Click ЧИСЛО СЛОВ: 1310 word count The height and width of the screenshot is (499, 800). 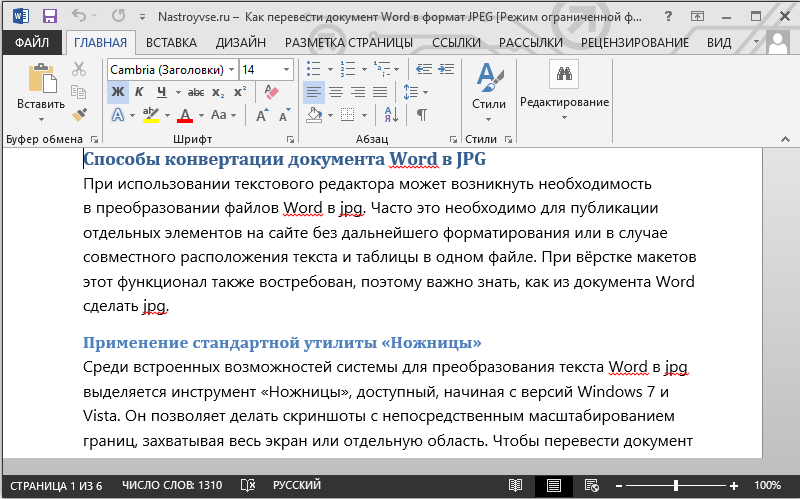point(172,485)
